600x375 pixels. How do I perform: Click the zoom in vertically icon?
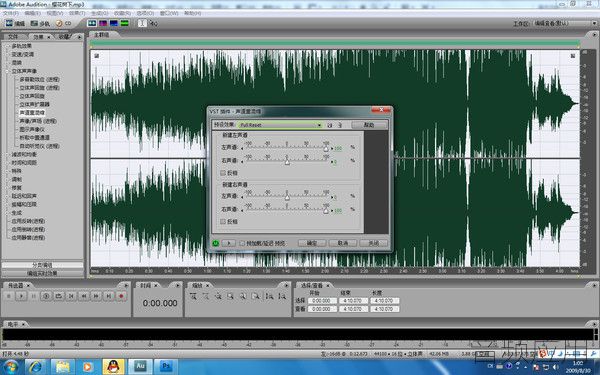tap(270, 296)
